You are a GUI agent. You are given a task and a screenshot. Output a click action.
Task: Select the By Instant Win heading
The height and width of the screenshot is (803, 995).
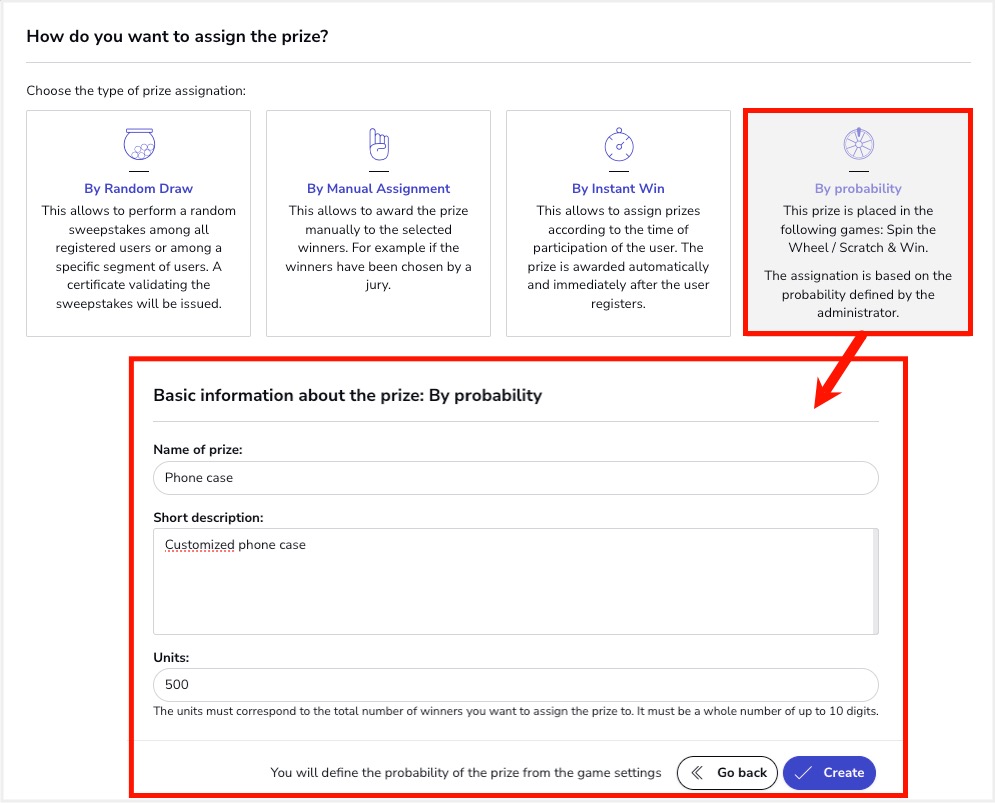pos(618,189)
